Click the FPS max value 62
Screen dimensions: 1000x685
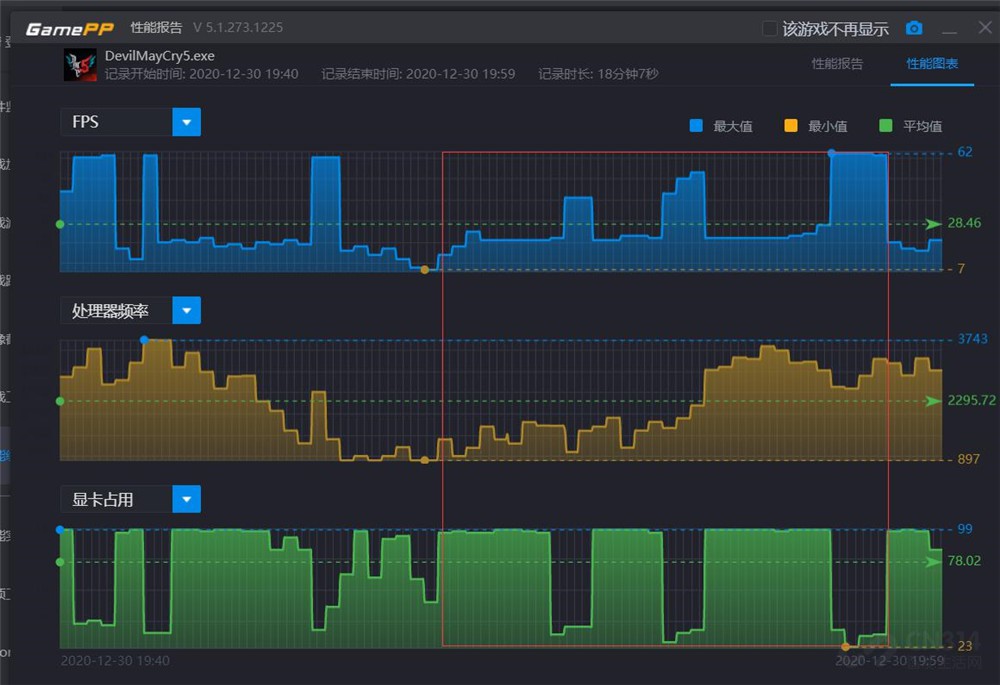coord(965,152)
